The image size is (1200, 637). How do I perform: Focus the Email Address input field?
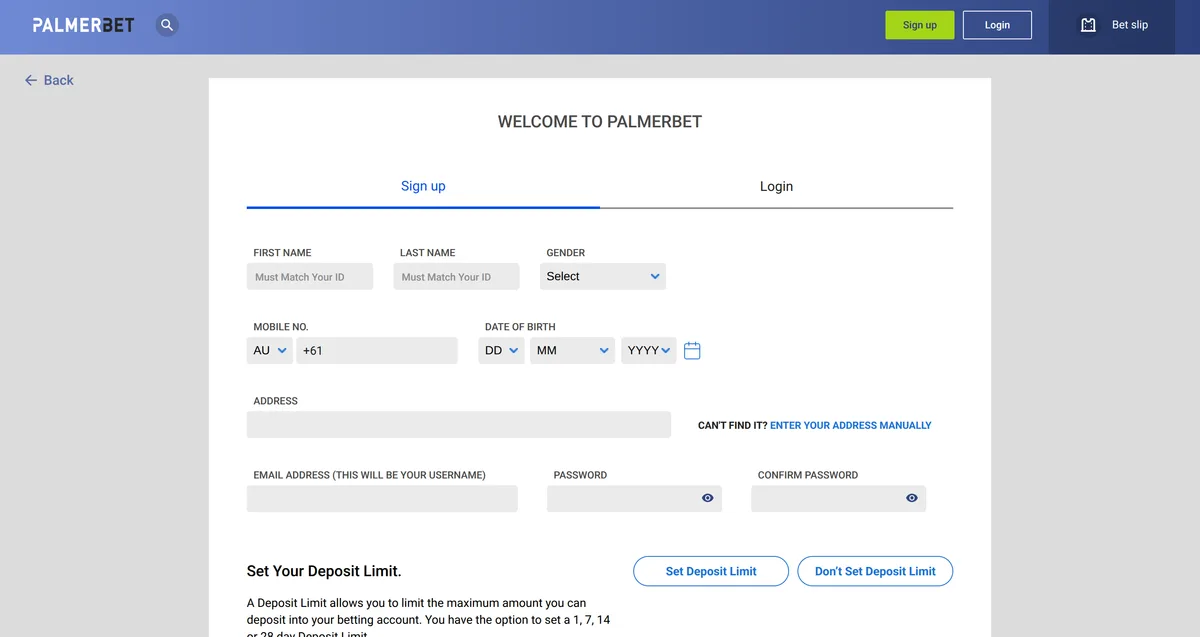point(382,499)
